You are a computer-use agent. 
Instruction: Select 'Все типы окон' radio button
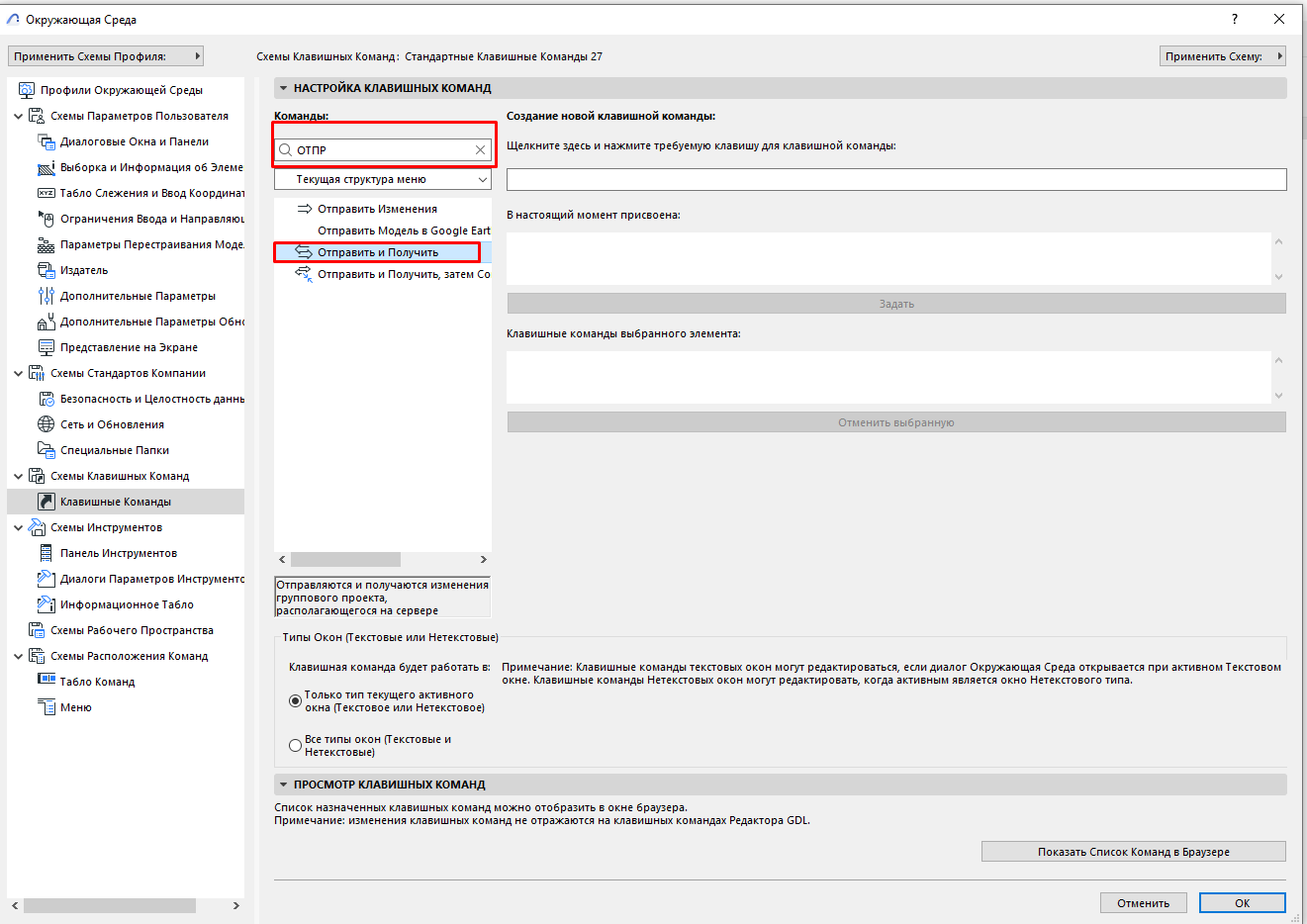(x=295, y=746)
